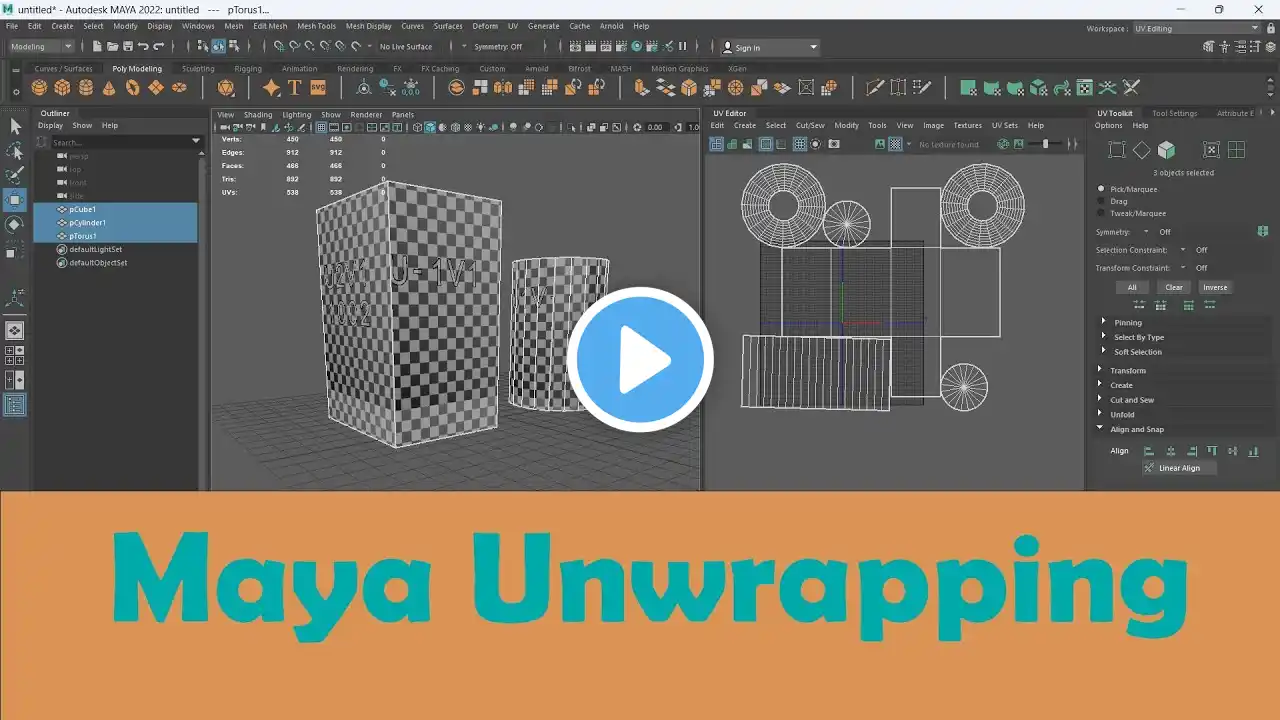
Task: Play the Maya Unwrapping video
Action: tap(640, 360)
